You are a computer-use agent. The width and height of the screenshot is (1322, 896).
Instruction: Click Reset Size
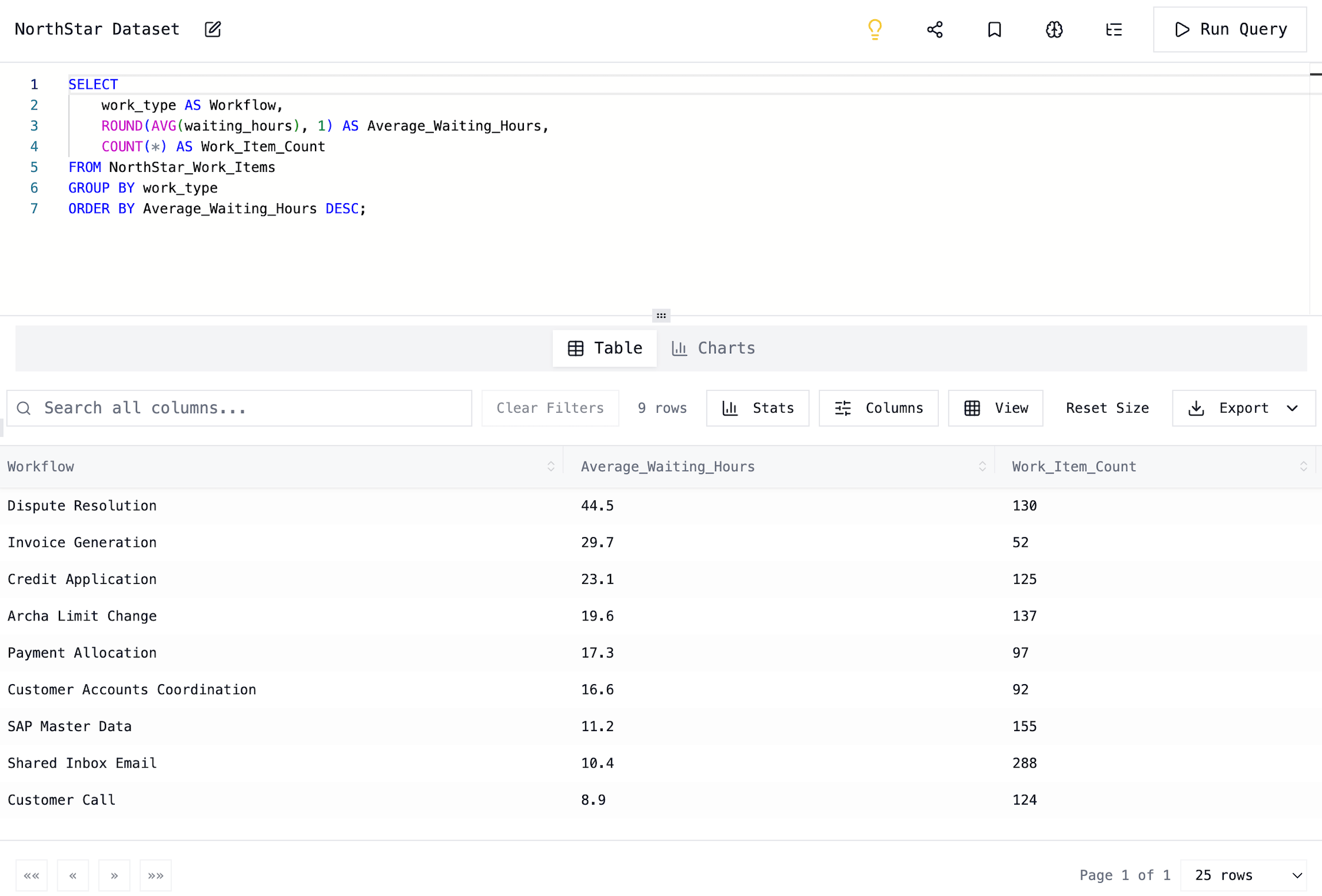pos(1107,408)
